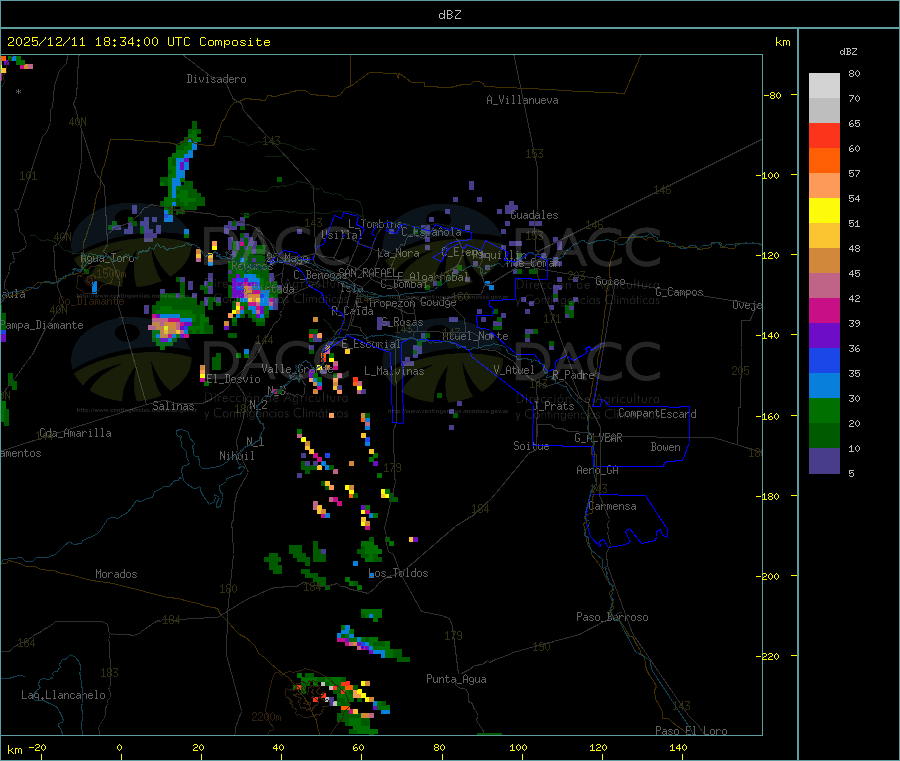This screenshot has width=900, height=761.
Task: Select the Paso_Barroso label
Action: click(x=612, y=617)
